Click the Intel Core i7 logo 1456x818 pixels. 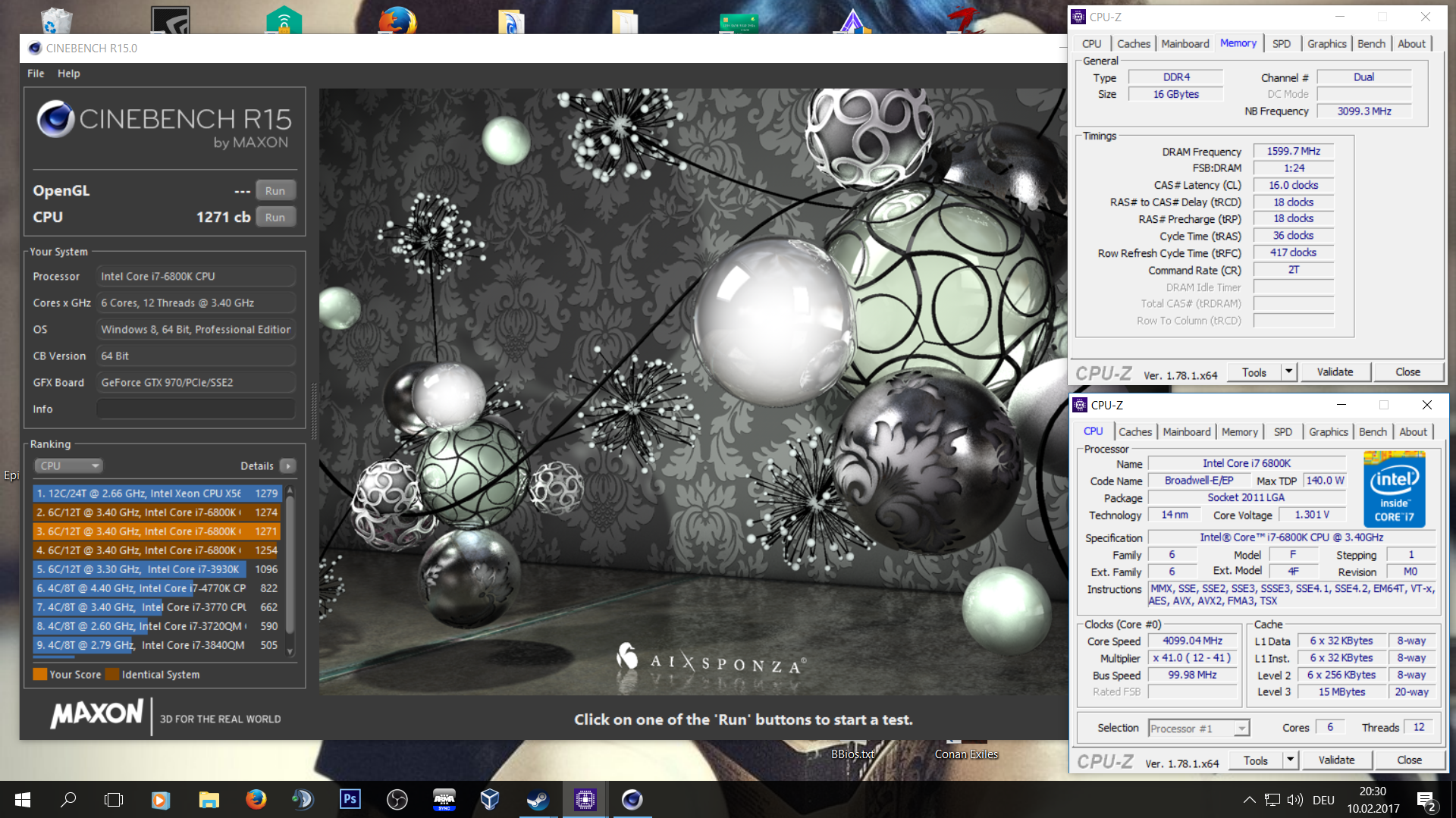tap(1394, 489)
